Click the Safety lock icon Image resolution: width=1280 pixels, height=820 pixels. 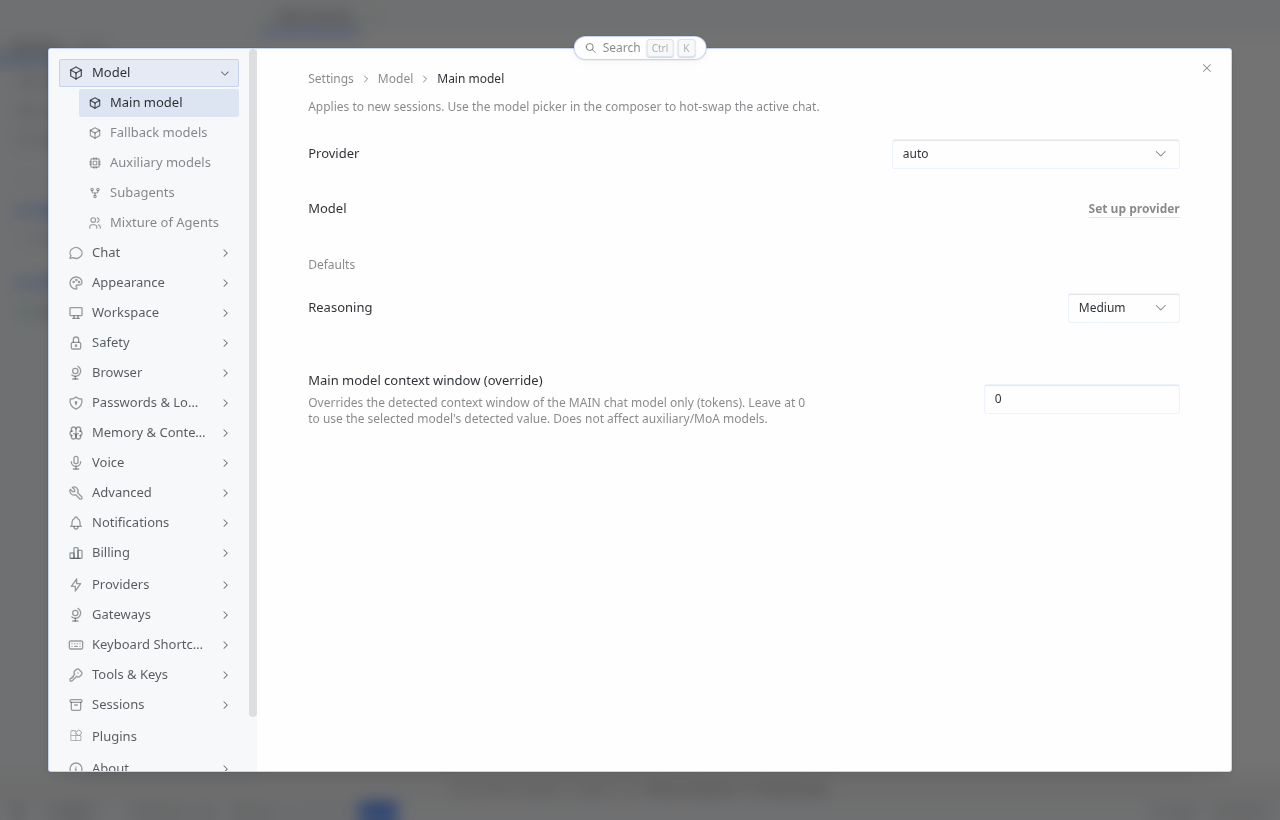(x=76, y=343)
